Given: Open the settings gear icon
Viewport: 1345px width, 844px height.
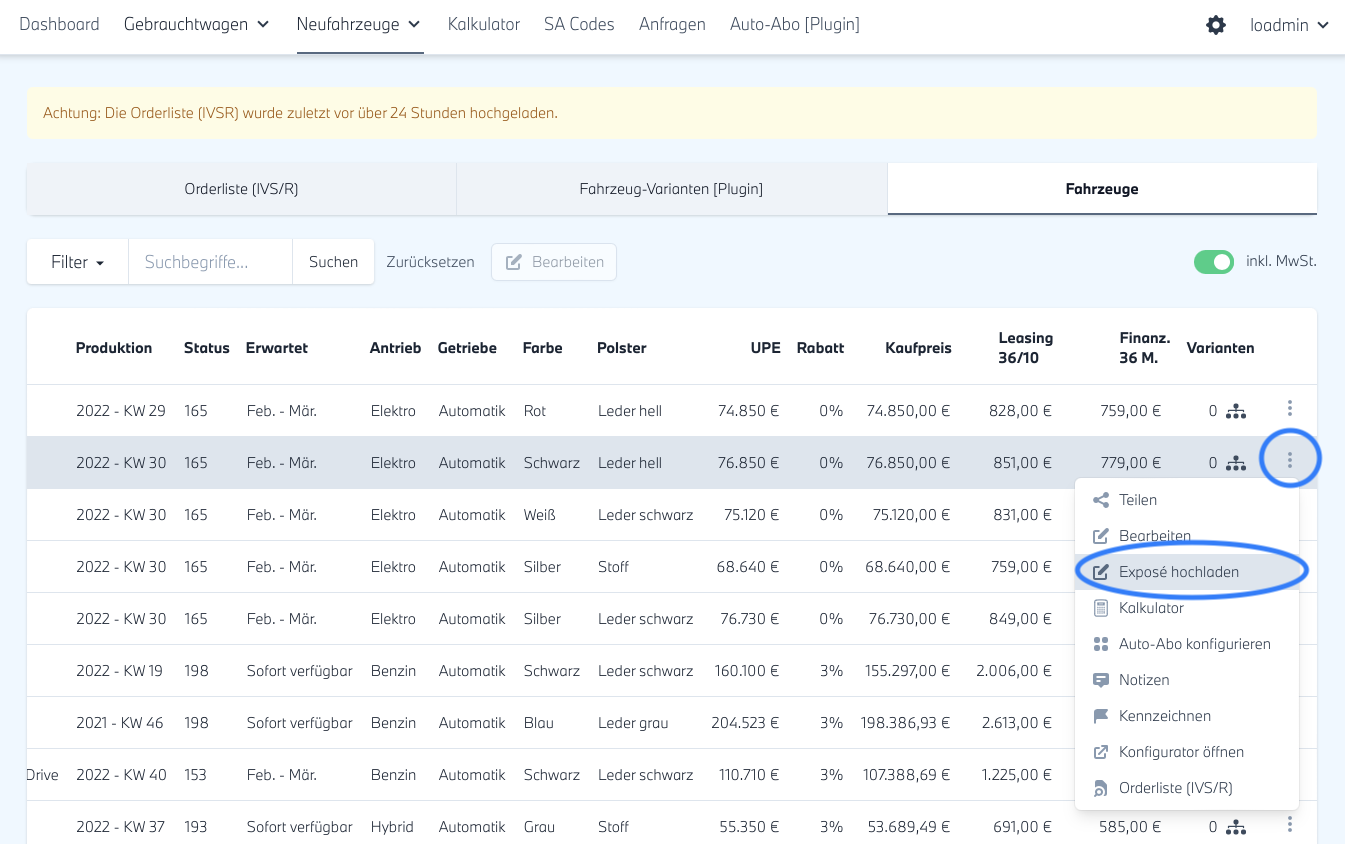Looking at the screenshot, I should coord(1216,25).
